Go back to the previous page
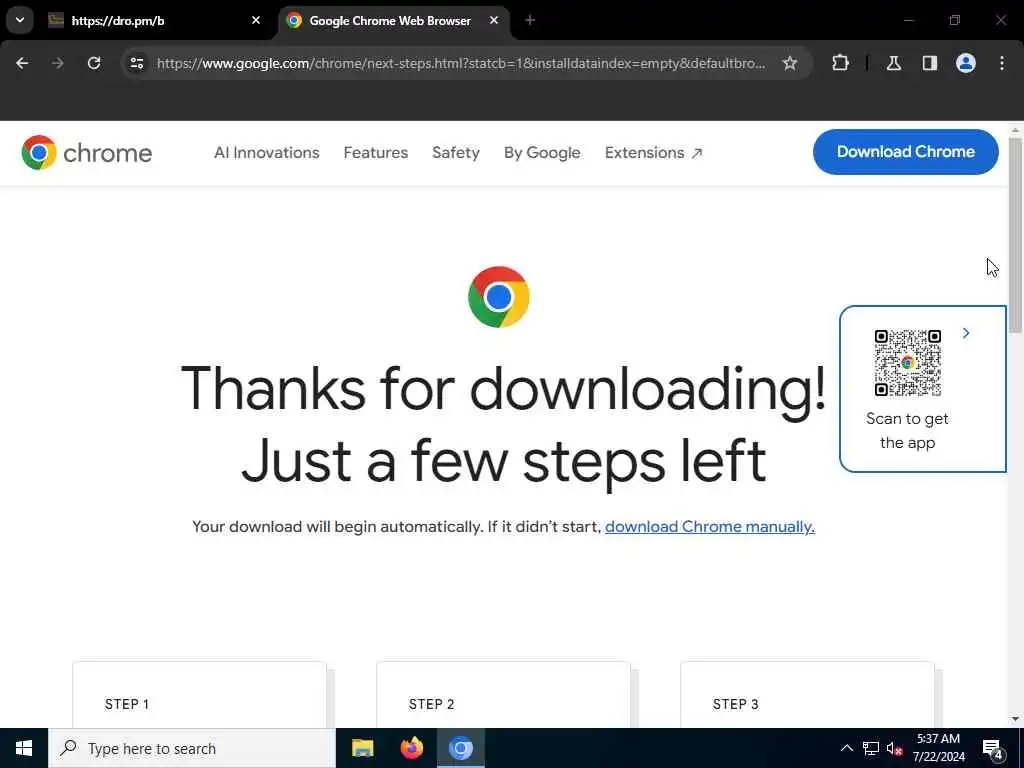1024x768 pixels. tap(22, 63)
